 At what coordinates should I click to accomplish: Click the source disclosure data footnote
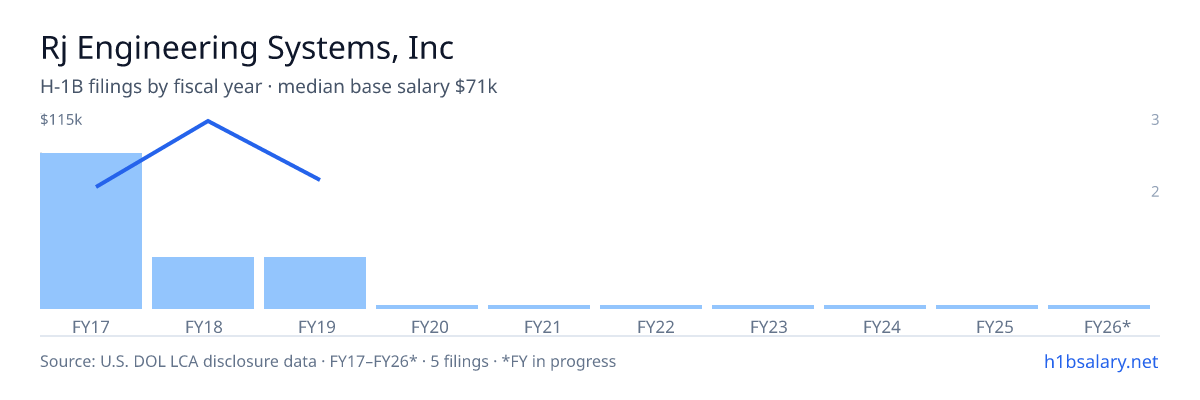tap(328, 361)
